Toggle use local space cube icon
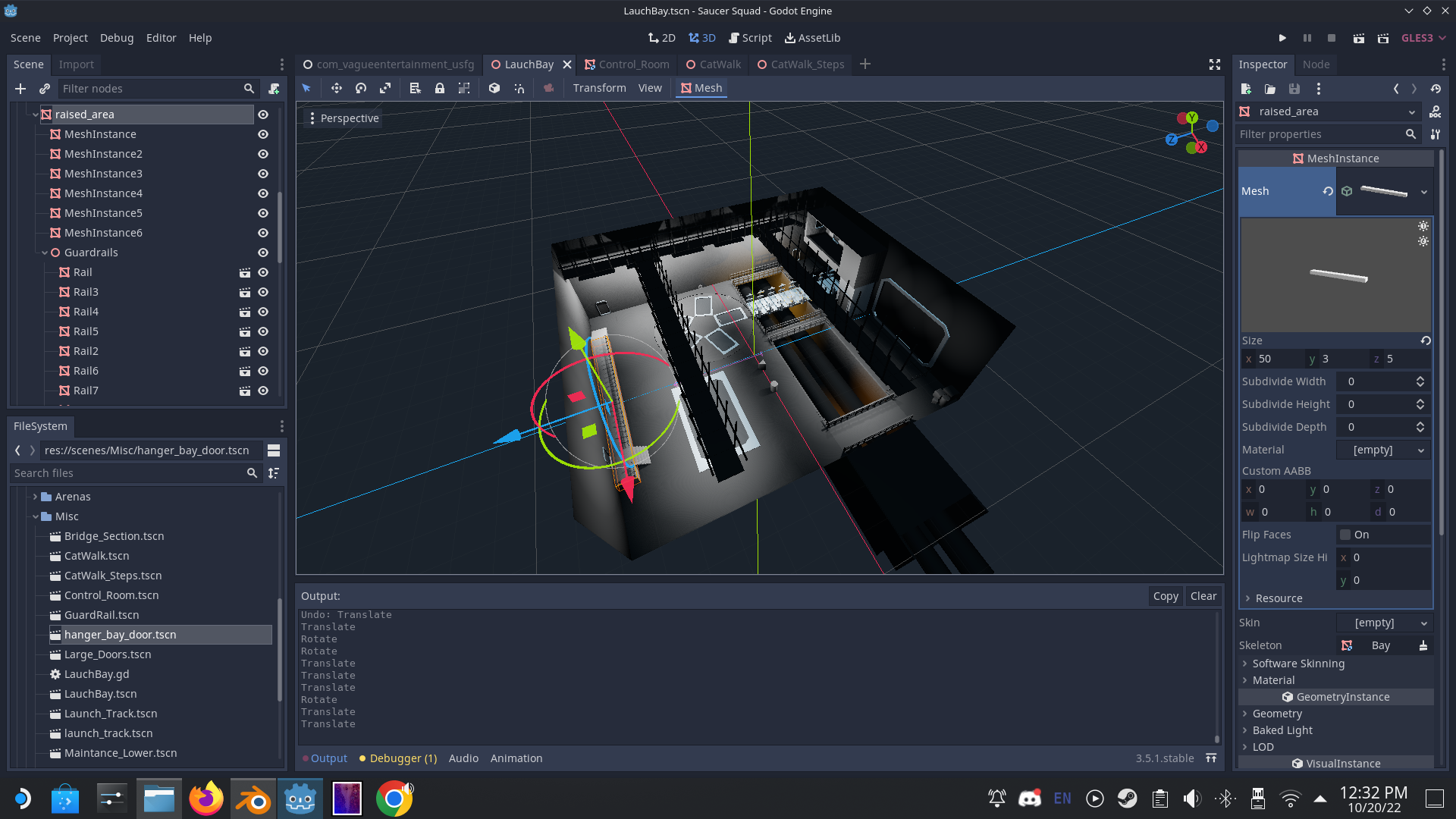The height and width of the screenshot is (819, 1456). click(494, 88)
